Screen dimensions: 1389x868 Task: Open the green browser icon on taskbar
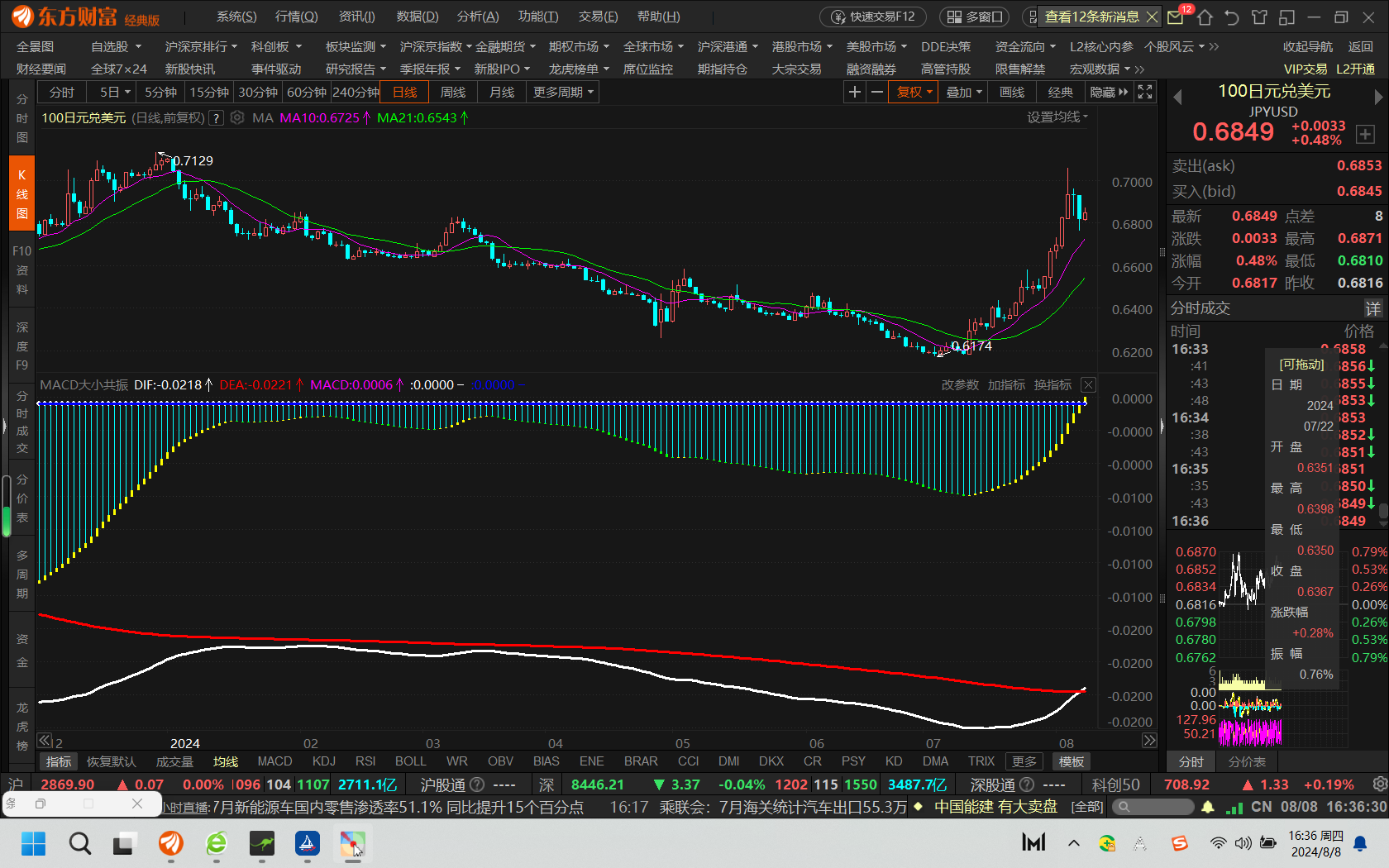217,843
